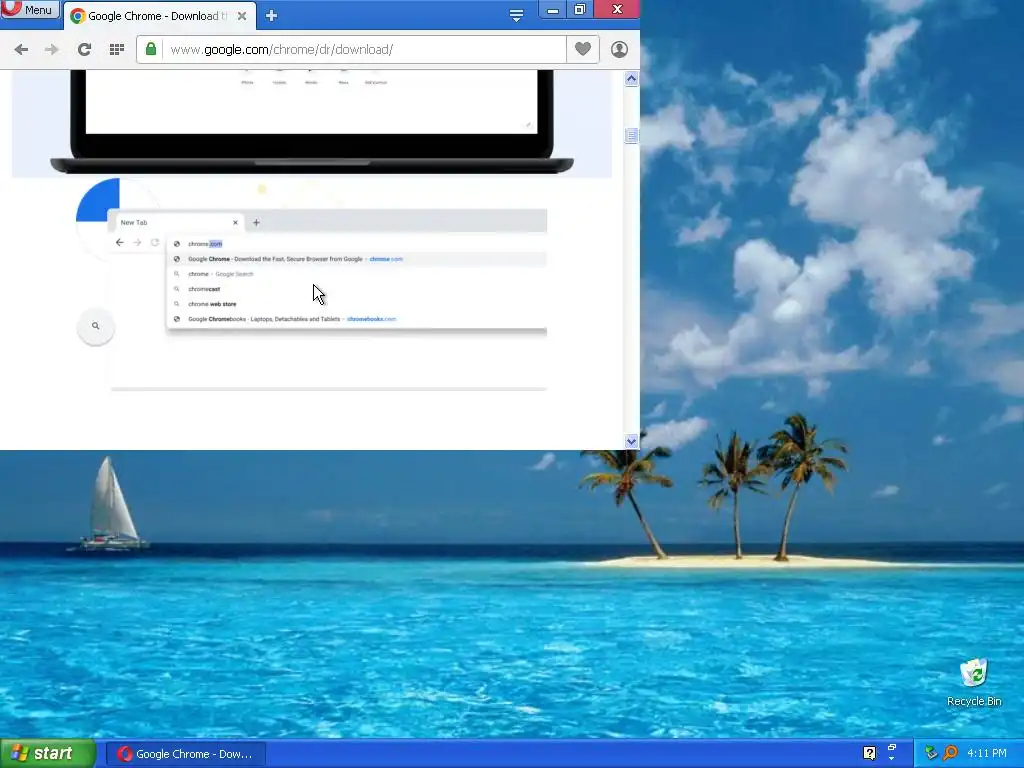Click page scrollbar down arrow
1024x768 pixels.
[631, 441]
